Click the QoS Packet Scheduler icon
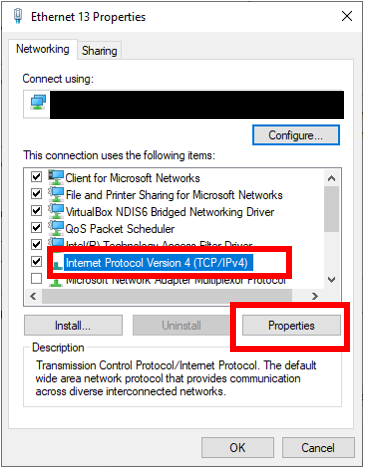This screenshot has width=368, height=472. pos(56,228)
